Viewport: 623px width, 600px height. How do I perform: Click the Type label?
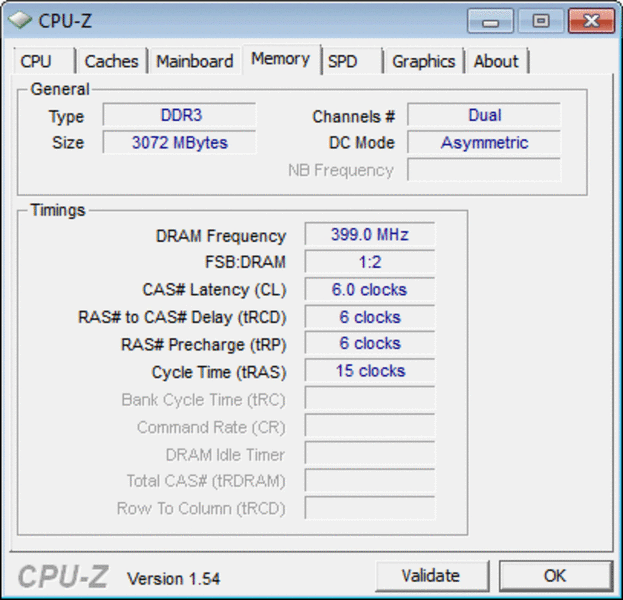pos(66,117)
